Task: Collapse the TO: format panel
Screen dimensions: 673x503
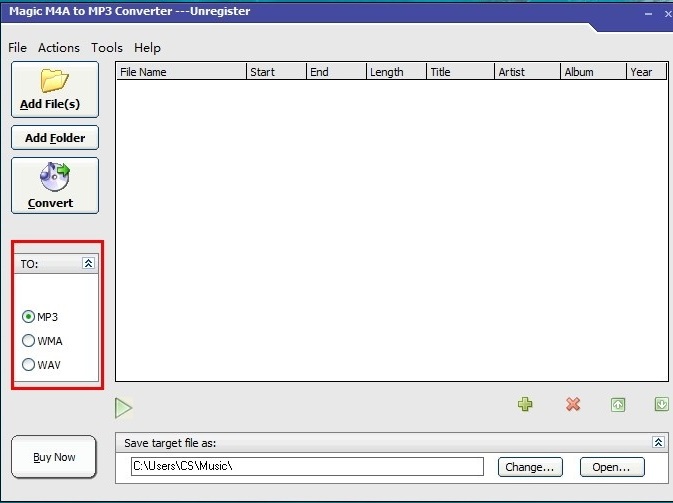Action: 88,263
